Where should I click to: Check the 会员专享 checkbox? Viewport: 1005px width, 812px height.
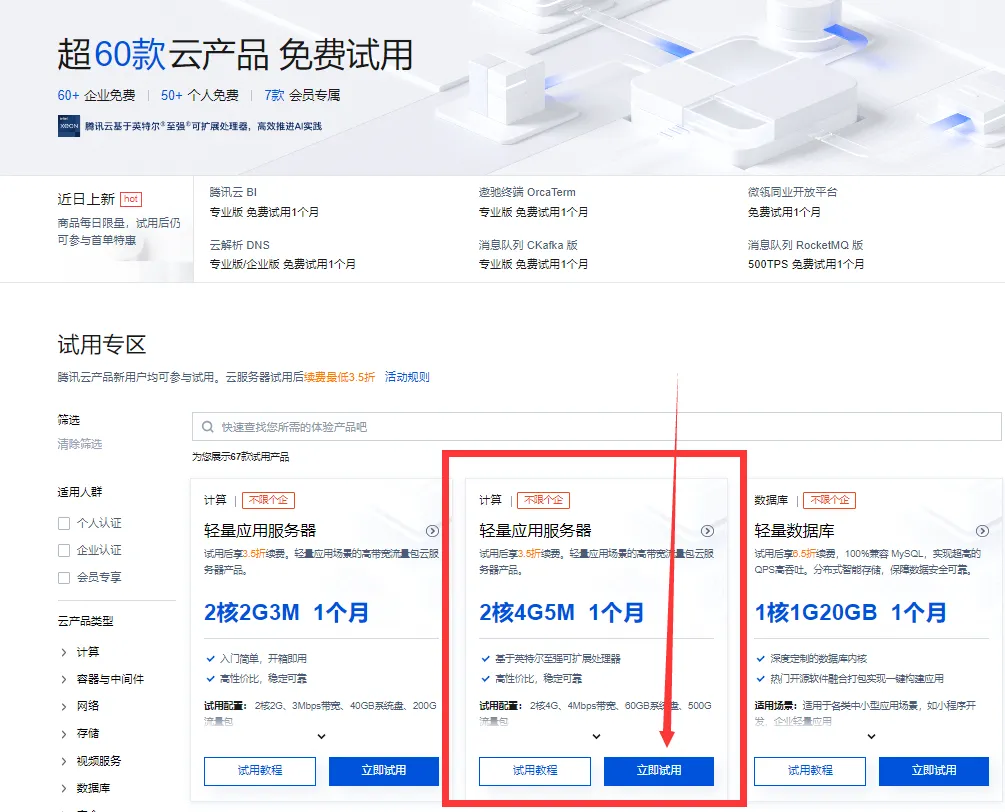pyautogui.click(x=64, y=577)
